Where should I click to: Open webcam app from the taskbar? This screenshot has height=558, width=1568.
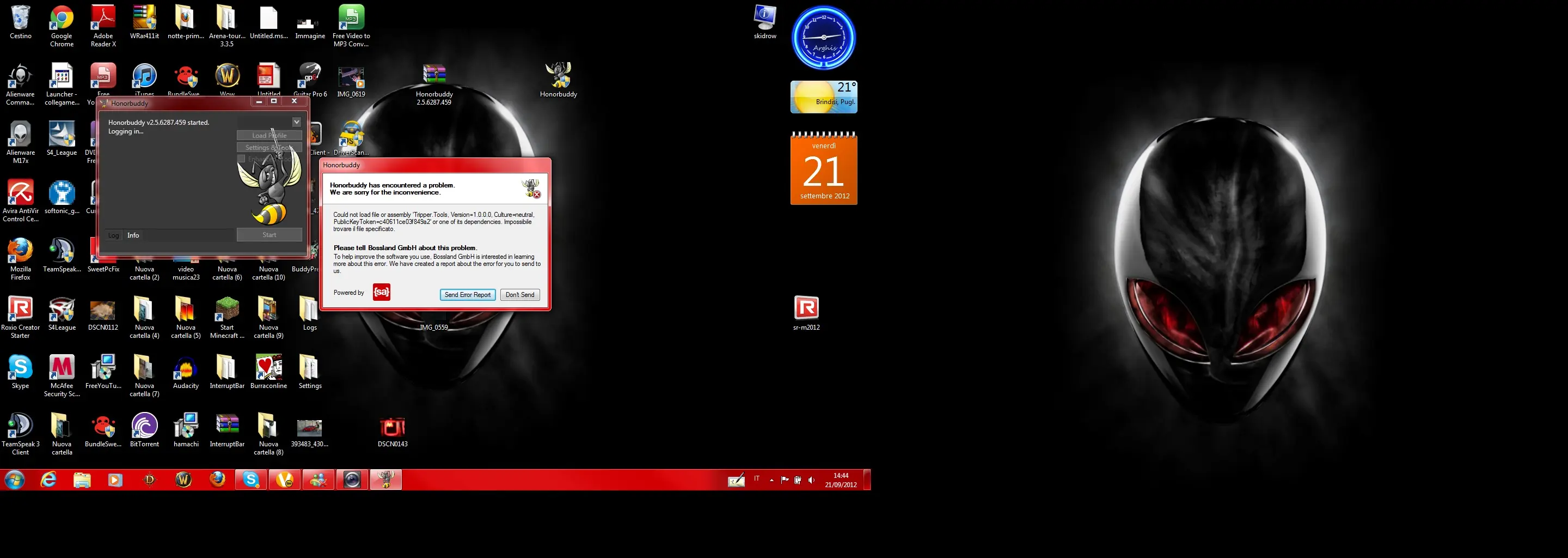tap(352, 480)
